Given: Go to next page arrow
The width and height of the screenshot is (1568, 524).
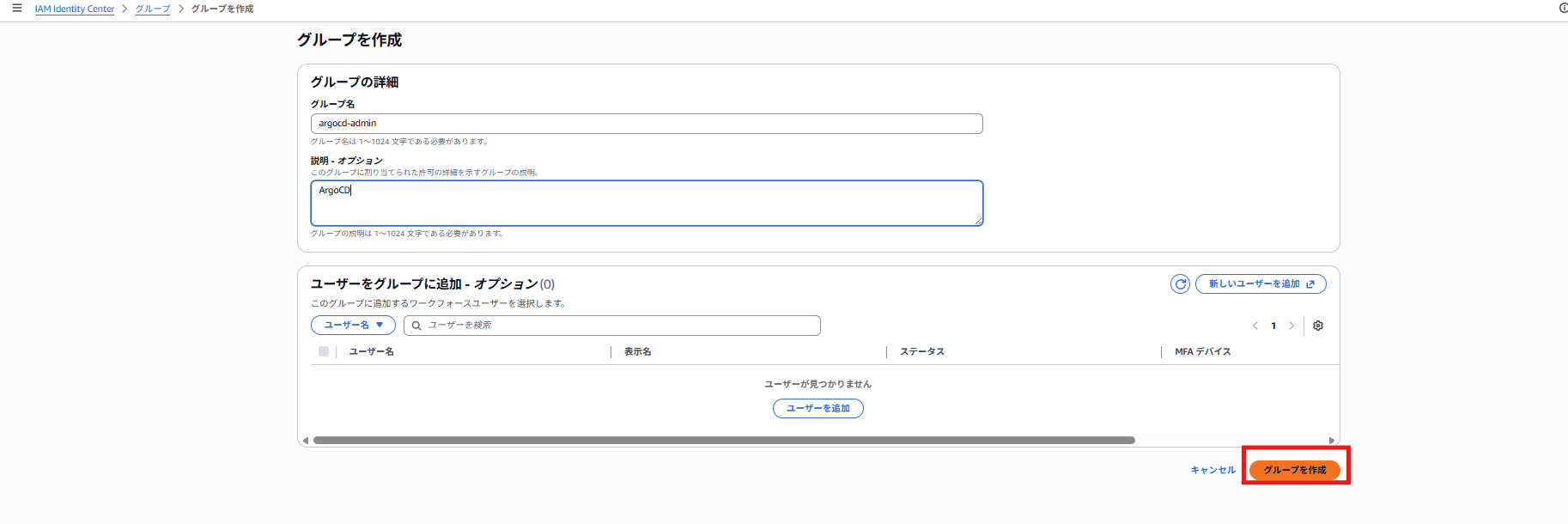Looking at the screenshot, I should [x=1291, y=326].
